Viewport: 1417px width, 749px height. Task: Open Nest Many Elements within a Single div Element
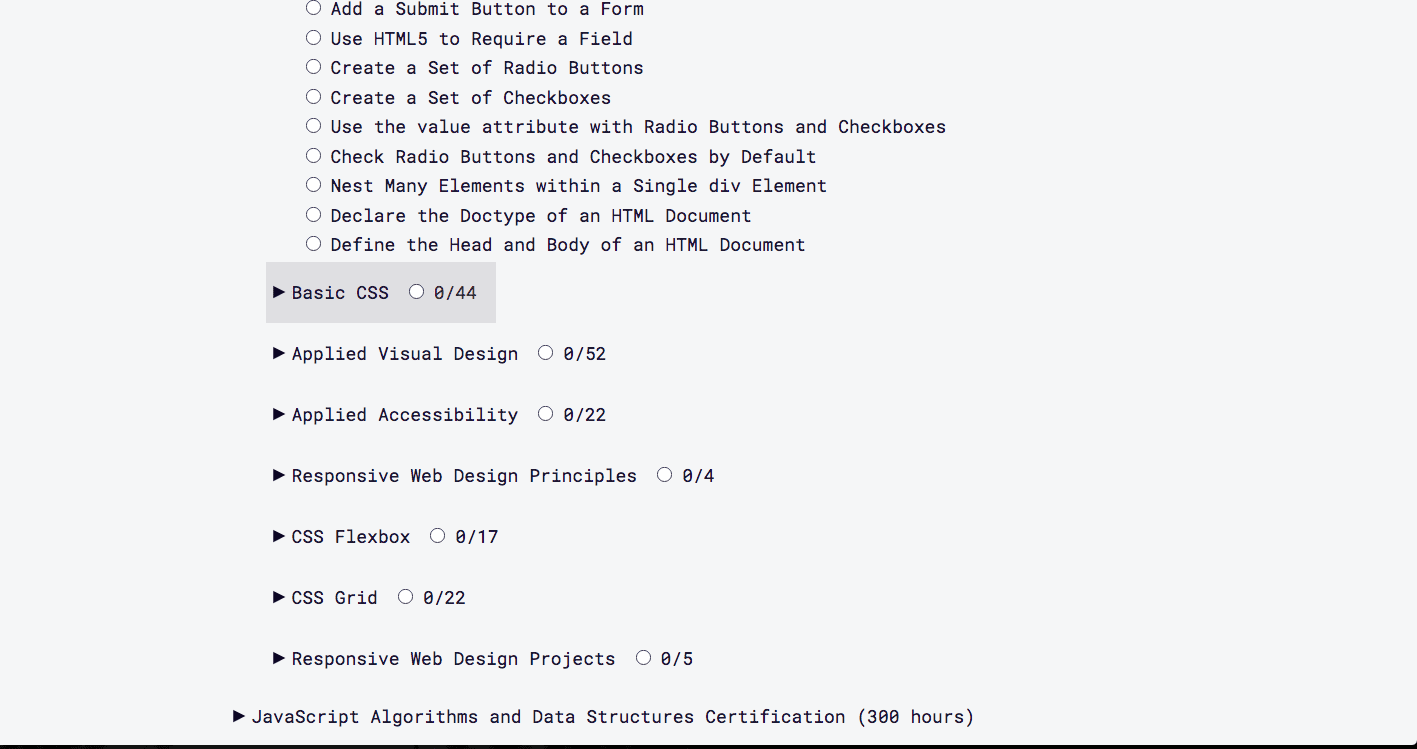point(579,186)
